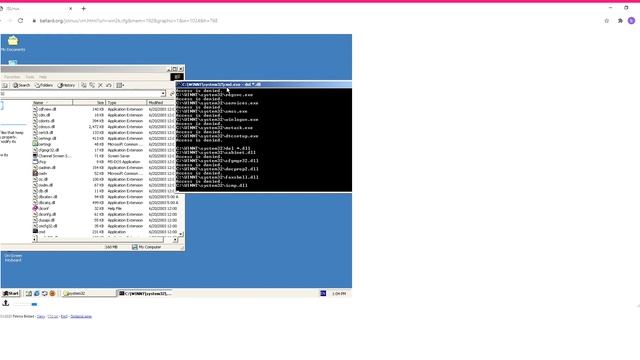640x360 pixels.
Task: Open the Windows Start button
Action: click(11, 293)
